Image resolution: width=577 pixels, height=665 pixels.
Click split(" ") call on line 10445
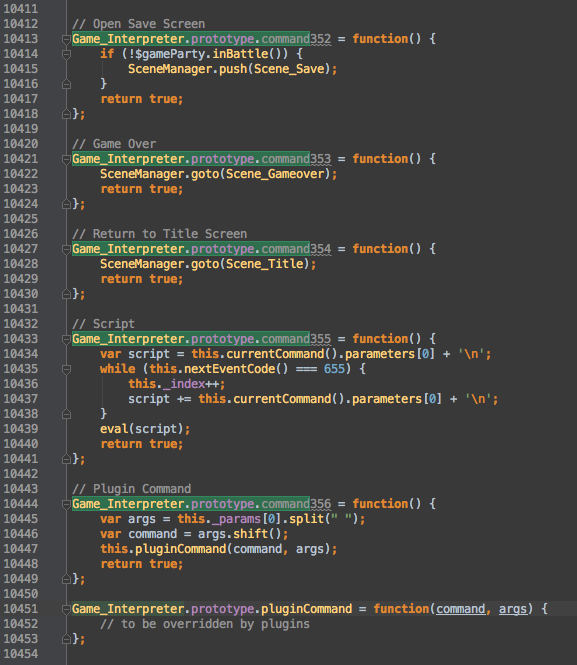(324, 519)
